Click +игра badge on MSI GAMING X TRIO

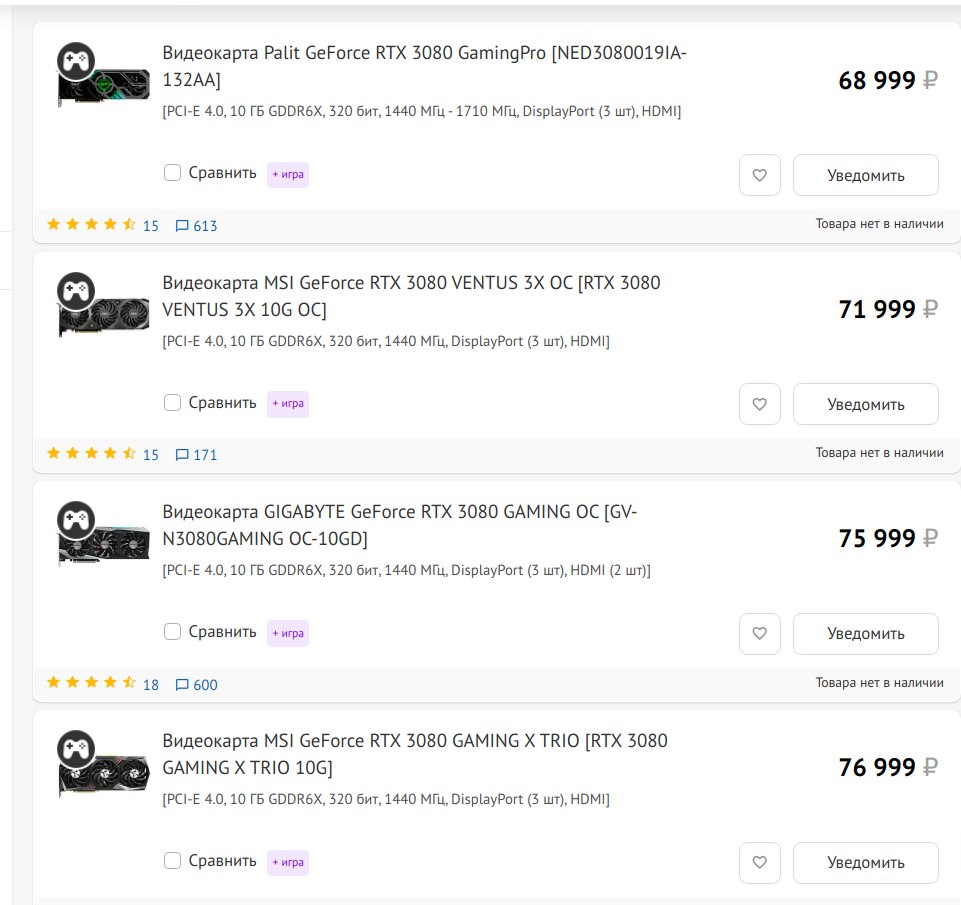287,862
